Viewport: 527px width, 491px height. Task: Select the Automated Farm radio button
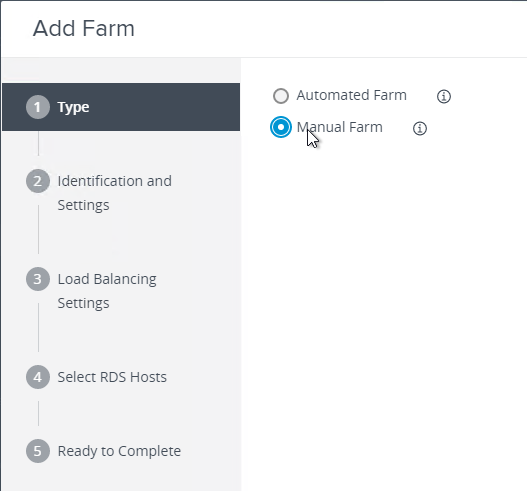pyautogui.click(x=281, y=96)
